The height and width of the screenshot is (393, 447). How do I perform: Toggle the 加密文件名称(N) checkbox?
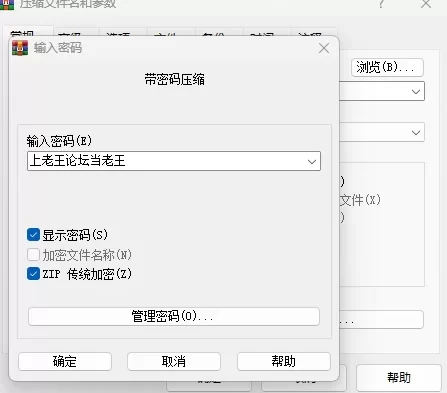click(33, 255)
